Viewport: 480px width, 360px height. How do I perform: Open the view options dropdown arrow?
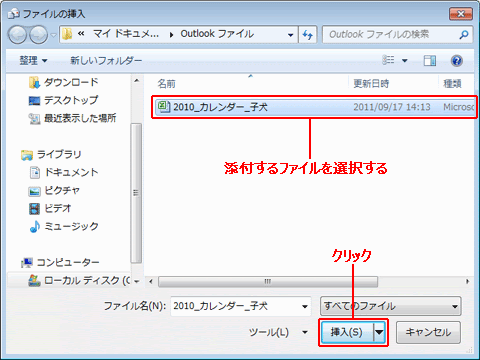405,61
